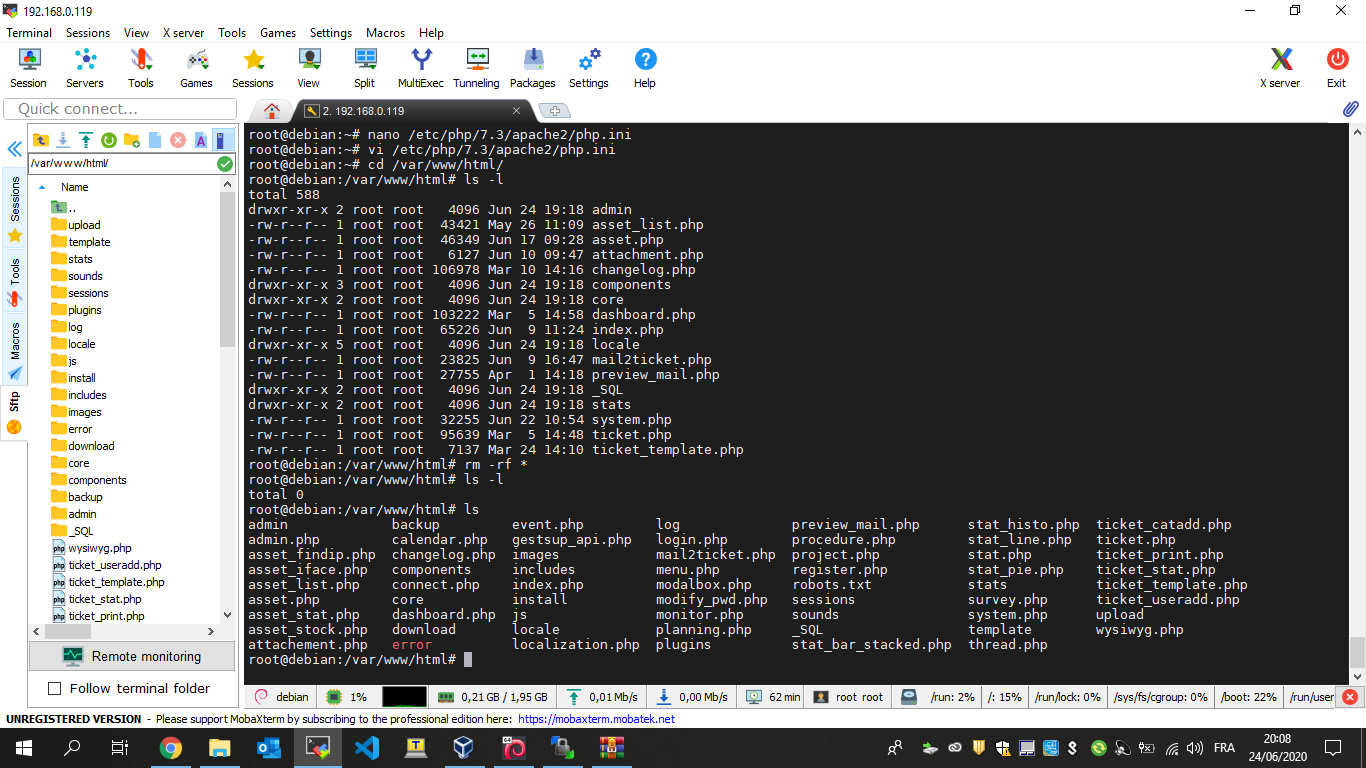Refresh the SFTP folder listing
The height and width of the screenshot is (768, 1366).
click(x=109, y=140)
